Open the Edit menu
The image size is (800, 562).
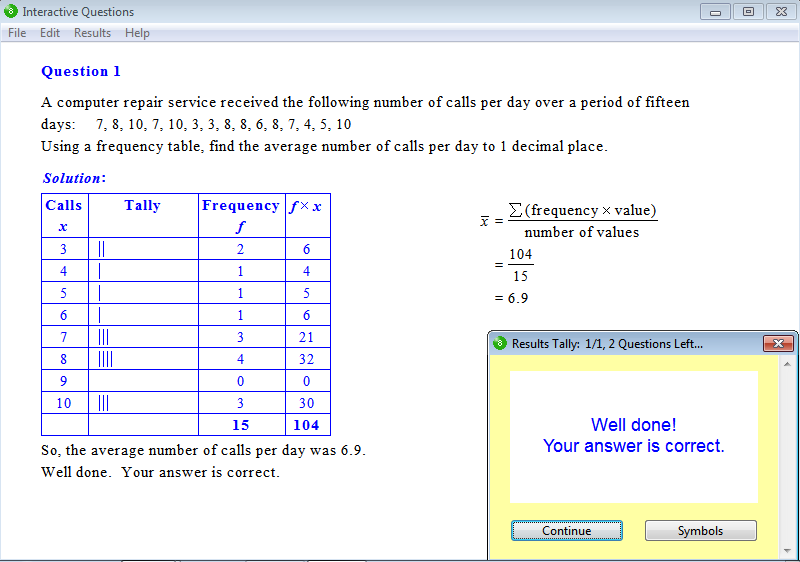[49, 33]
